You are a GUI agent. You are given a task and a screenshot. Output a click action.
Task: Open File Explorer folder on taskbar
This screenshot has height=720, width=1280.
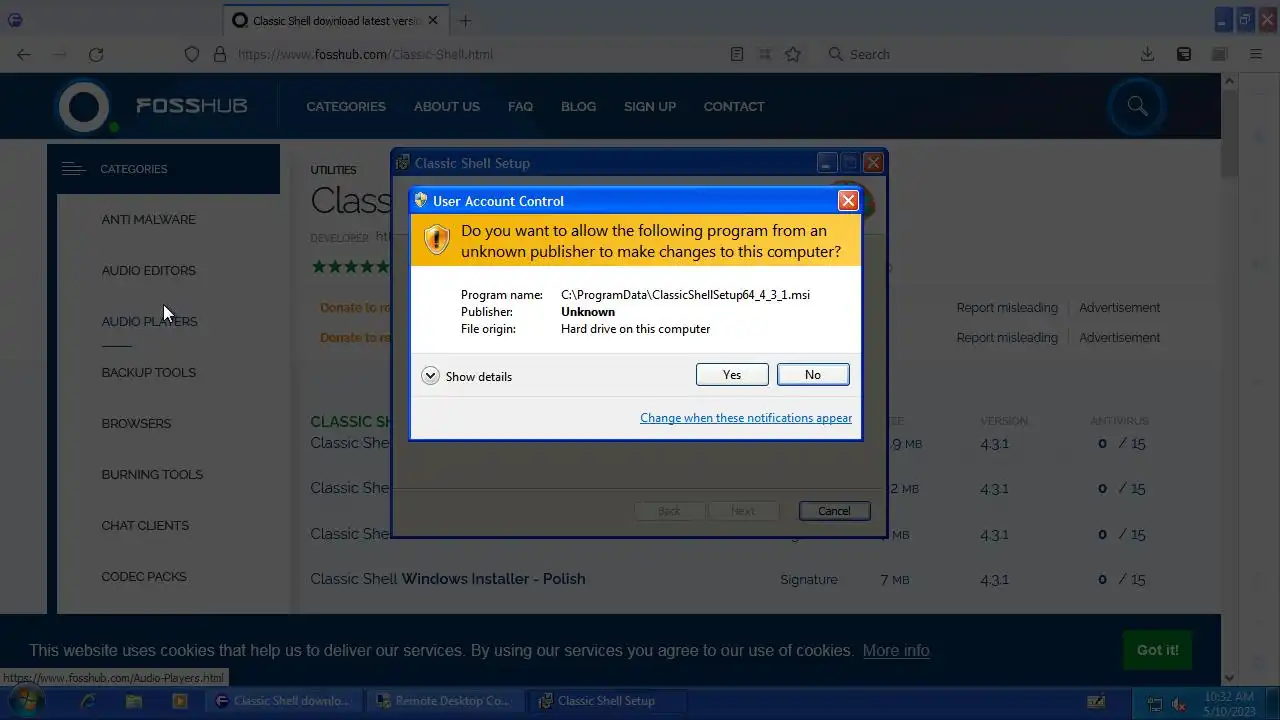134,701
